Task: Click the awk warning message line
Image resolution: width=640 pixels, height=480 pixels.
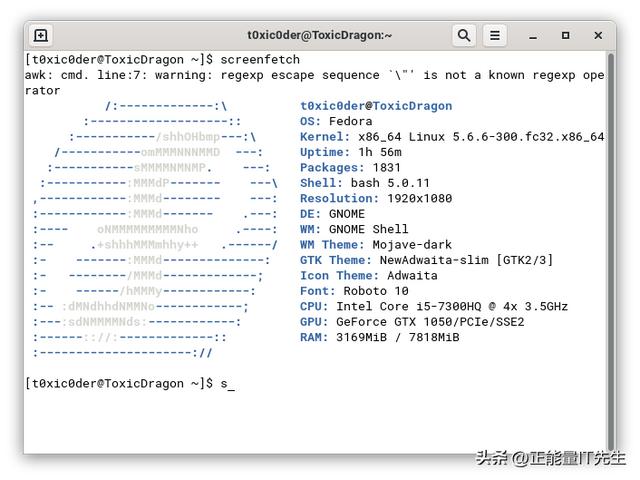Action: pos(314,83)
